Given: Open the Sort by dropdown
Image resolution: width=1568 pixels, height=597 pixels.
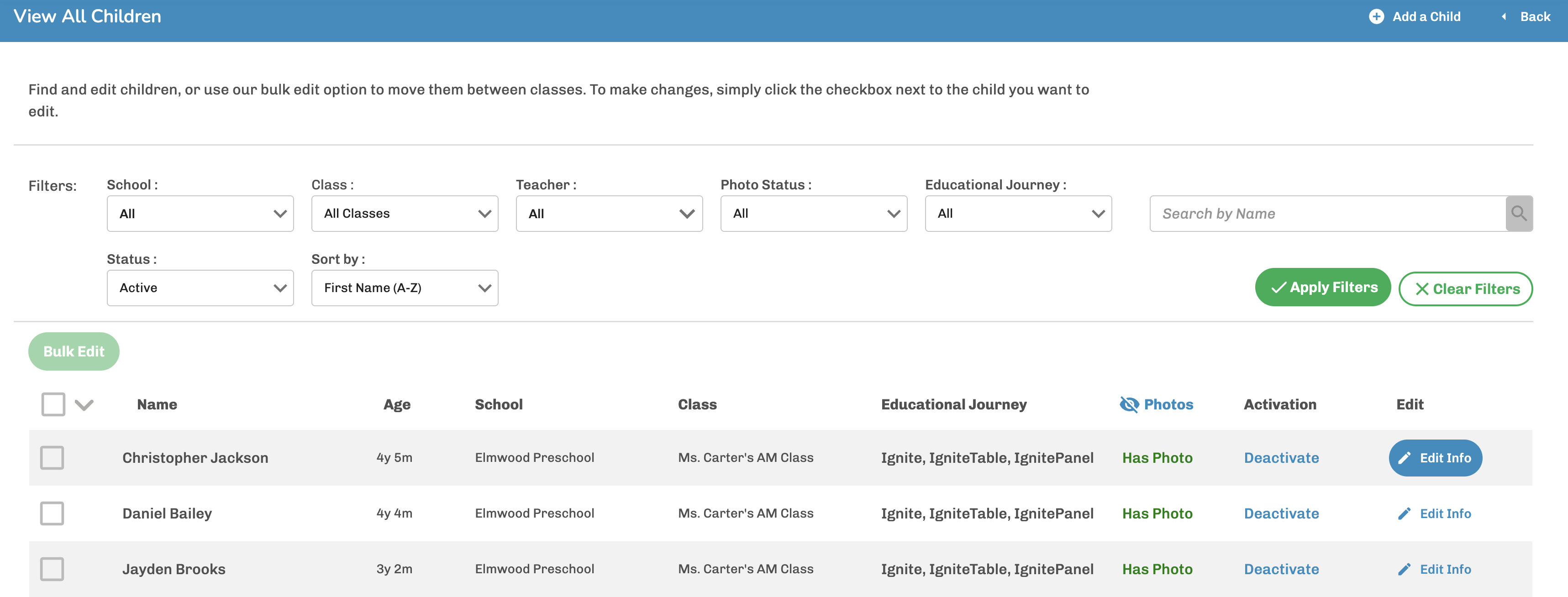Looking at the screenshot, I should (x=405, y=288).
